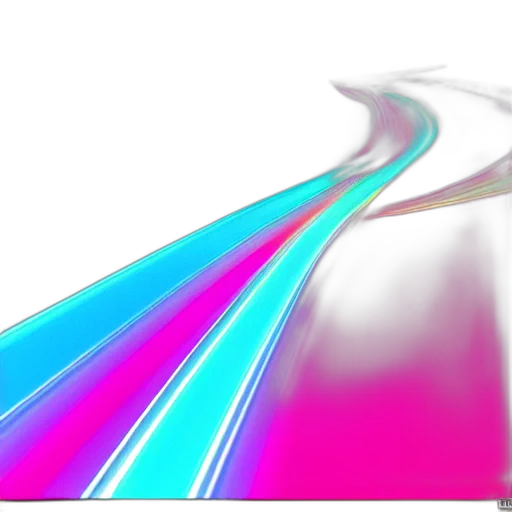Click the small gray watermark box in corner
Screen dimensions: 512x512
point(505,504)
